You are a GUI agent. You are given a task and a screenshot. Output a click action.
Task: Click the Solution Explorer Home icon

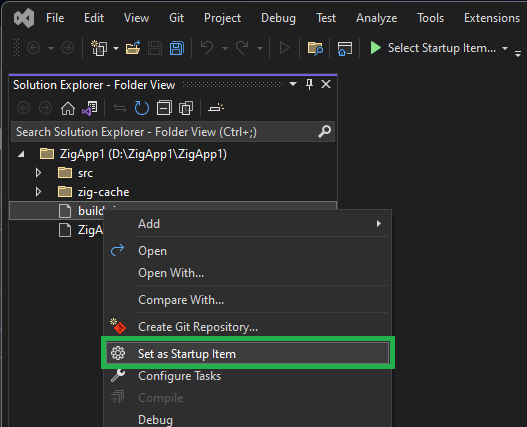point(68,108)
